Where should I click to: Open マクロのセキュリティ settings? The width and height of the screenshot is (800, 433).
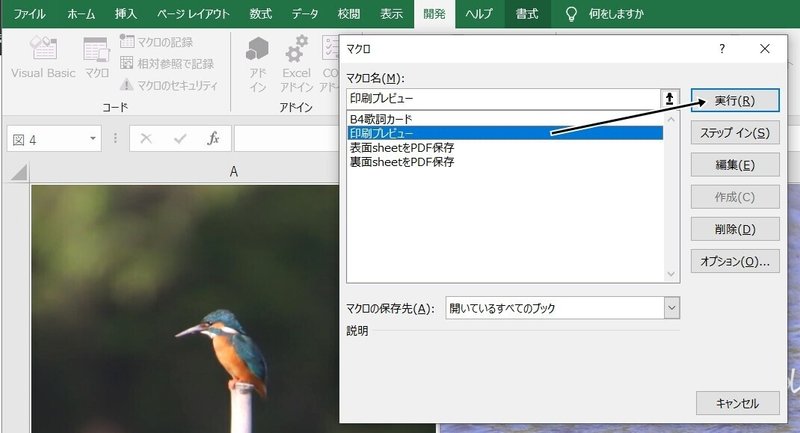(x=169, y=85)
